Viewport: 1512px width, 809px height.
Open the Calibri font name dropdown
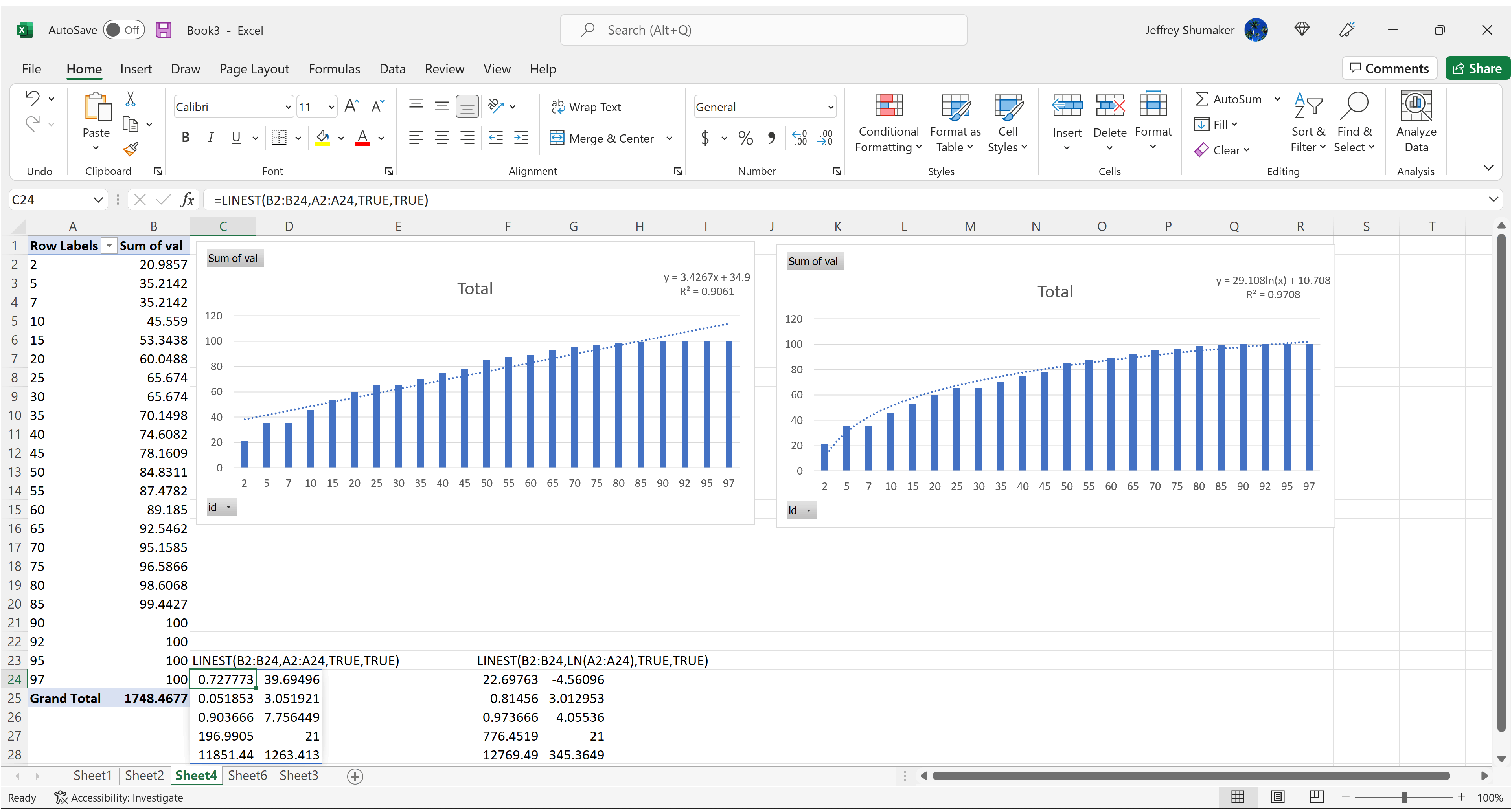pyautogui.click(x=288, y=107)
